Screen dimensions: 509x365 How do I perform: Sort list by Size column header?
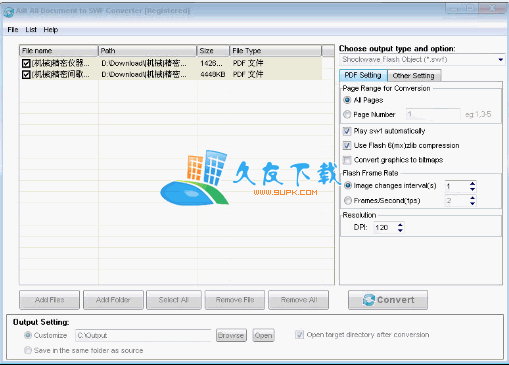[213, 51]
